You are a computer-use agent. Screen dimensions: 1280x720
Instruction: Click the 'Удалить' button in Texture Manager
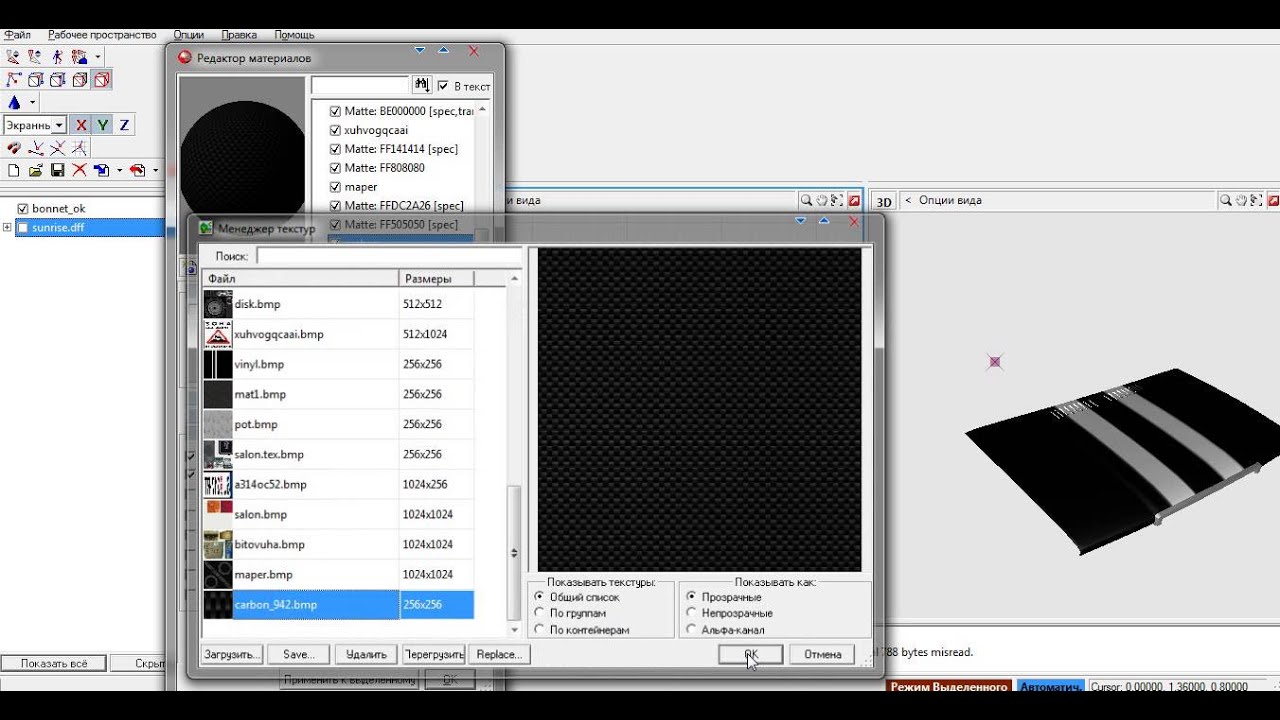[x=366, y=654]
